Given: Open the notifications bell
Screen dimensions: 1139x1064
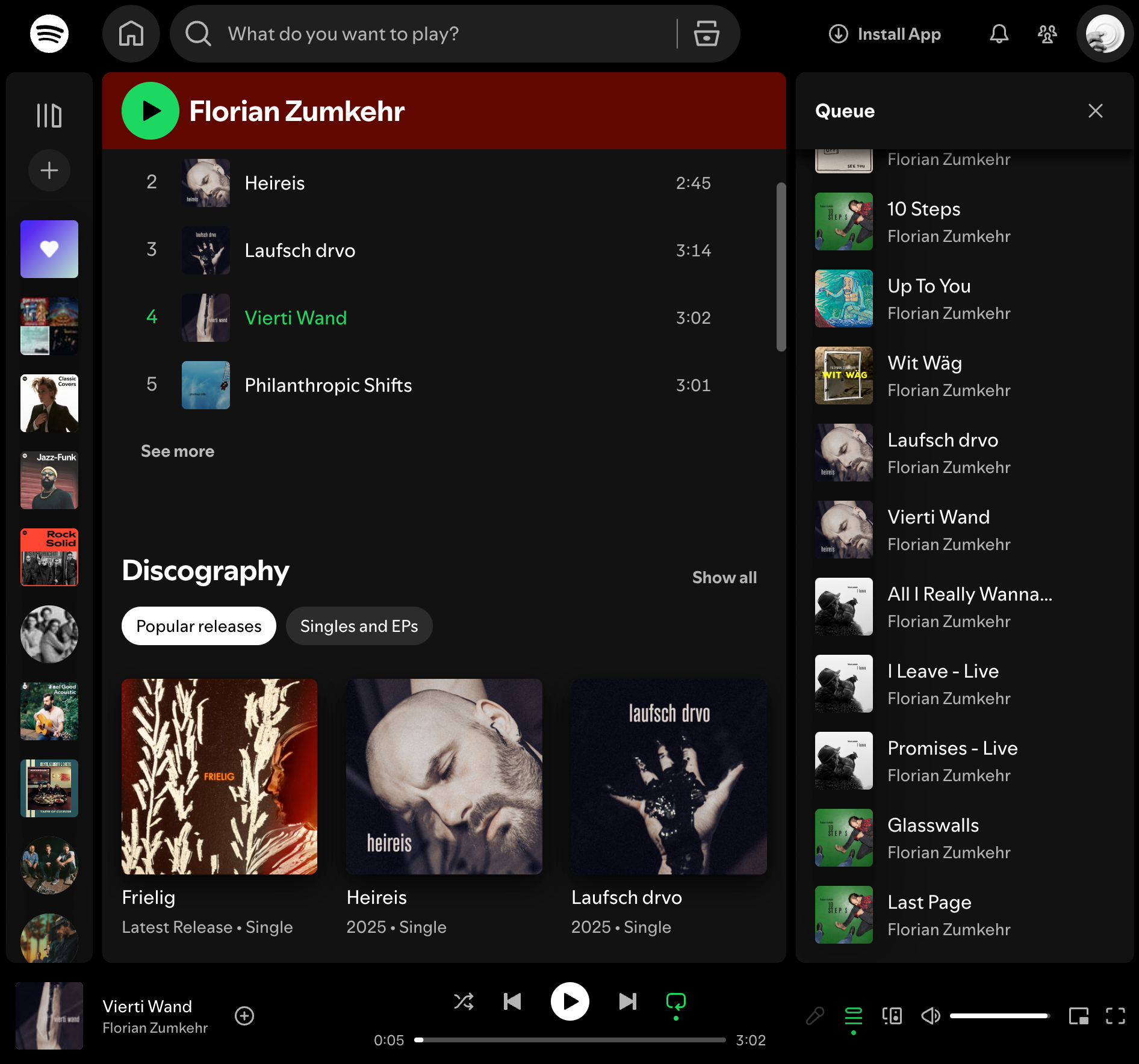Looking at the screenshot, I should tap(999, 34).
